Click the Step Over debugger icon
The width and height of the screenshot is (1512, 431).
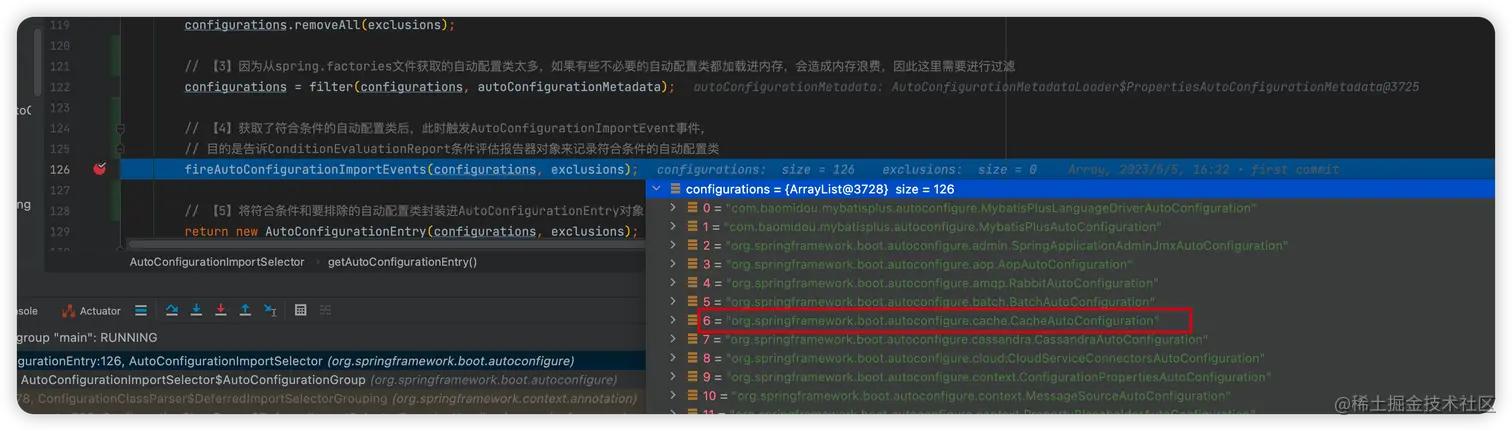[172, 311]
